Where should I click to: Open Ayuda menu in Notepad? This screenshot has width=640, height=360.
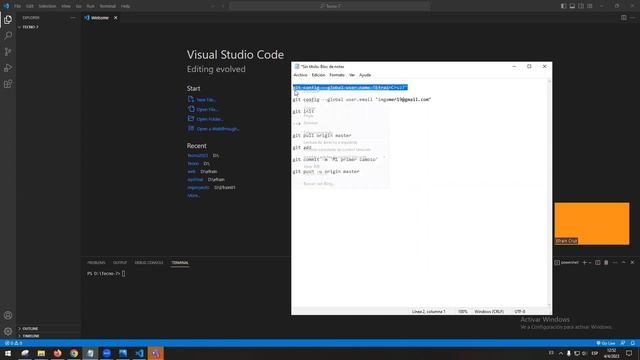(x=365, y=75)
